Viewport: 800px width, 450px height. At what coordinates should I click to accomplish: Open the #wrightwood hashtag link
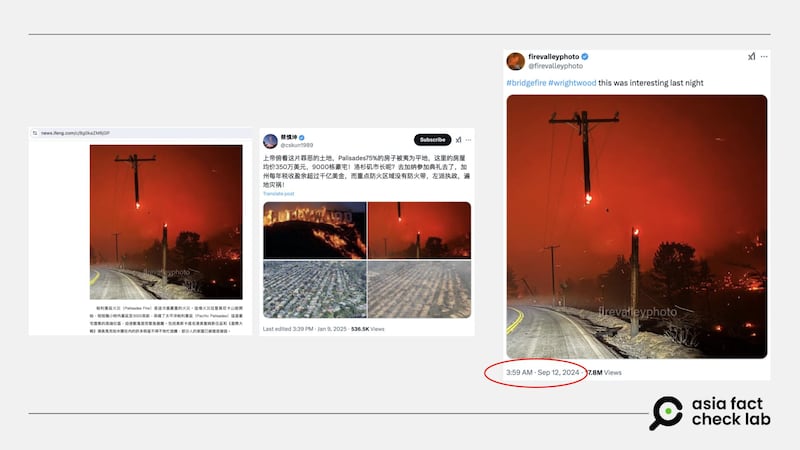coord(572,83)
